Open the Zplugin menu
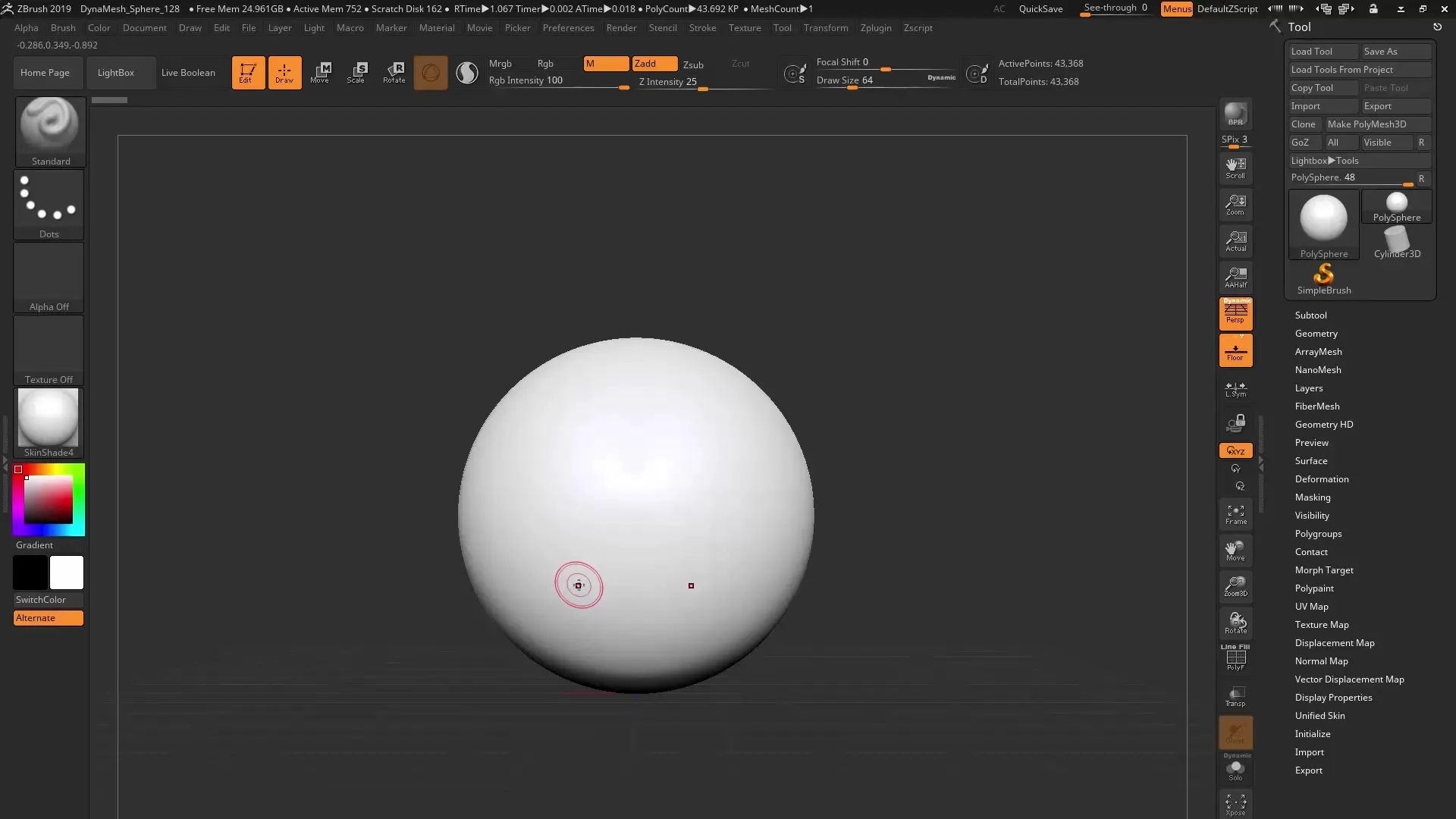The width and height of the screenshot is (1456, 819). [876, 28]
